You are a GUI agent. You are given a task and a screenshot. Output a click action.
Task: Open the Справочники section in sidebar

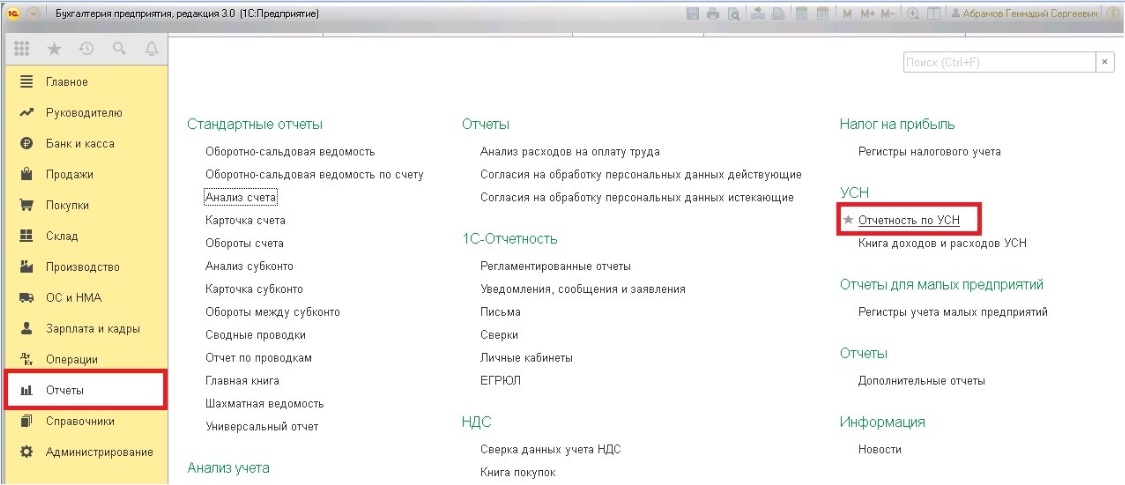coord(84,421)
